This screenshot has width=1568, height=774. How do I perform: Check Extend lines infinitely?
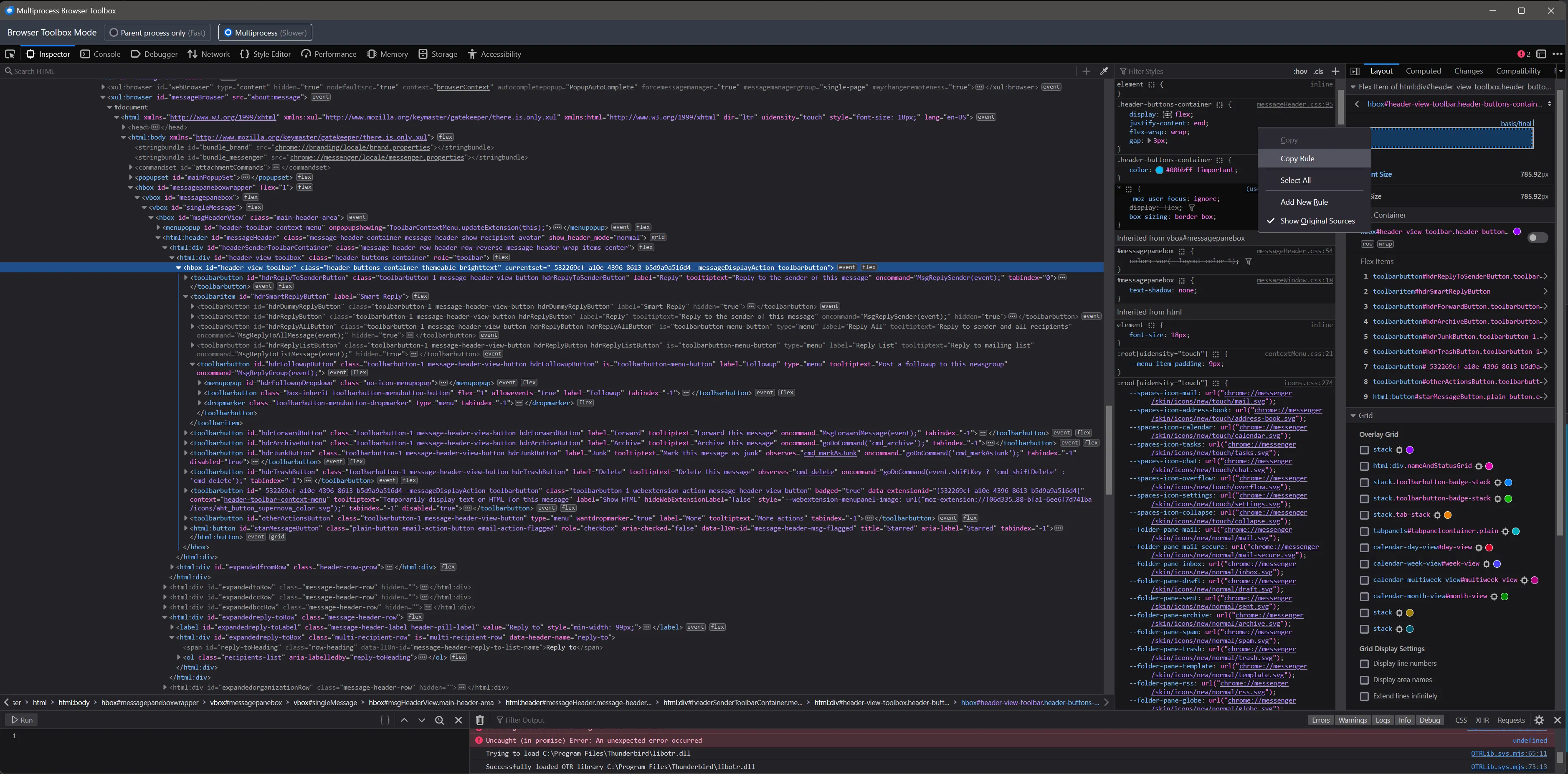tap(1364, 697)
